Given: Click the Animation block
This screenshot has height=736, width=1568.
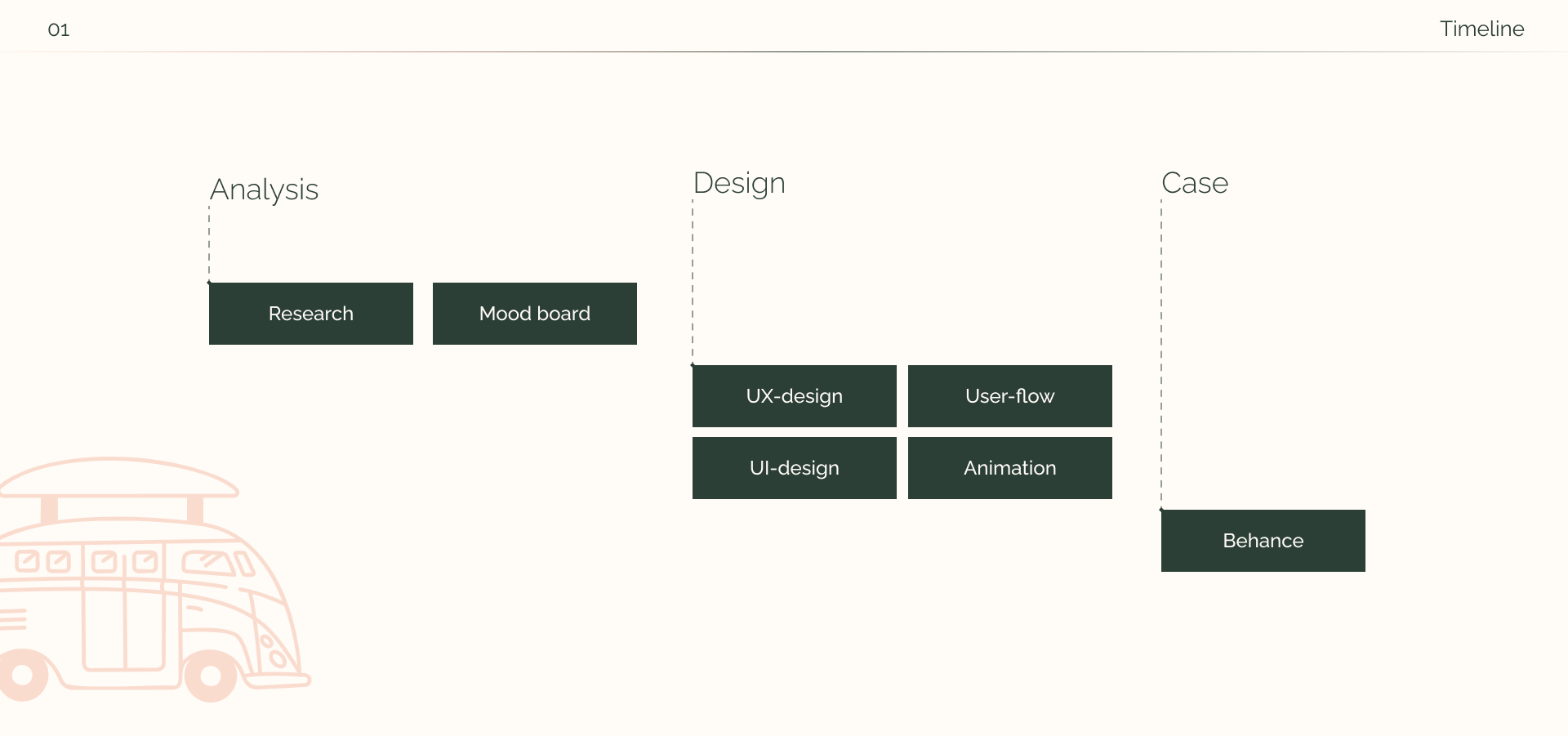Looking at the screenshot, I should pos(1009,468).
